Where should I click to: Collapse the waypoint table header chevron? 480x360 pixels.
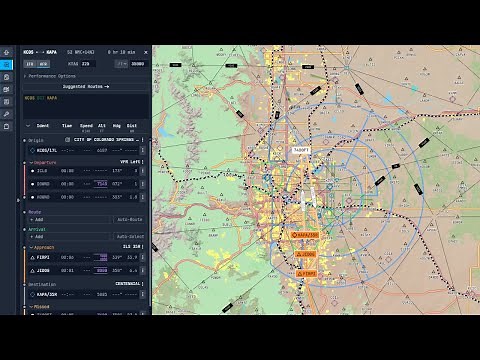(x=28, y=126)
